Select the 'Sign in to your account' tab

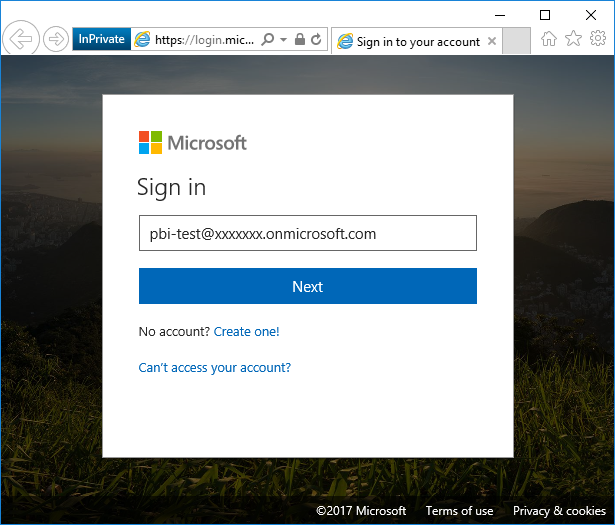[x=417, y=41]
